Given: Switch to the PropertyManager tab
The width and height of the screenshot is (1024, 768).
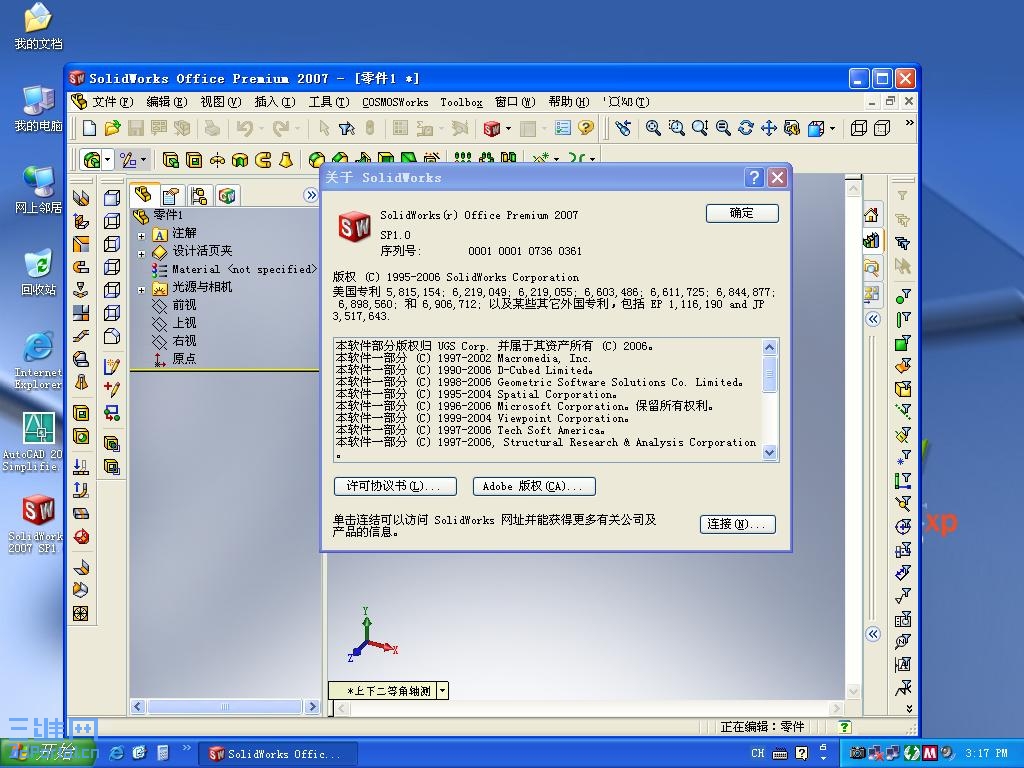Looking at the screenshot, I should pos(171,195).
